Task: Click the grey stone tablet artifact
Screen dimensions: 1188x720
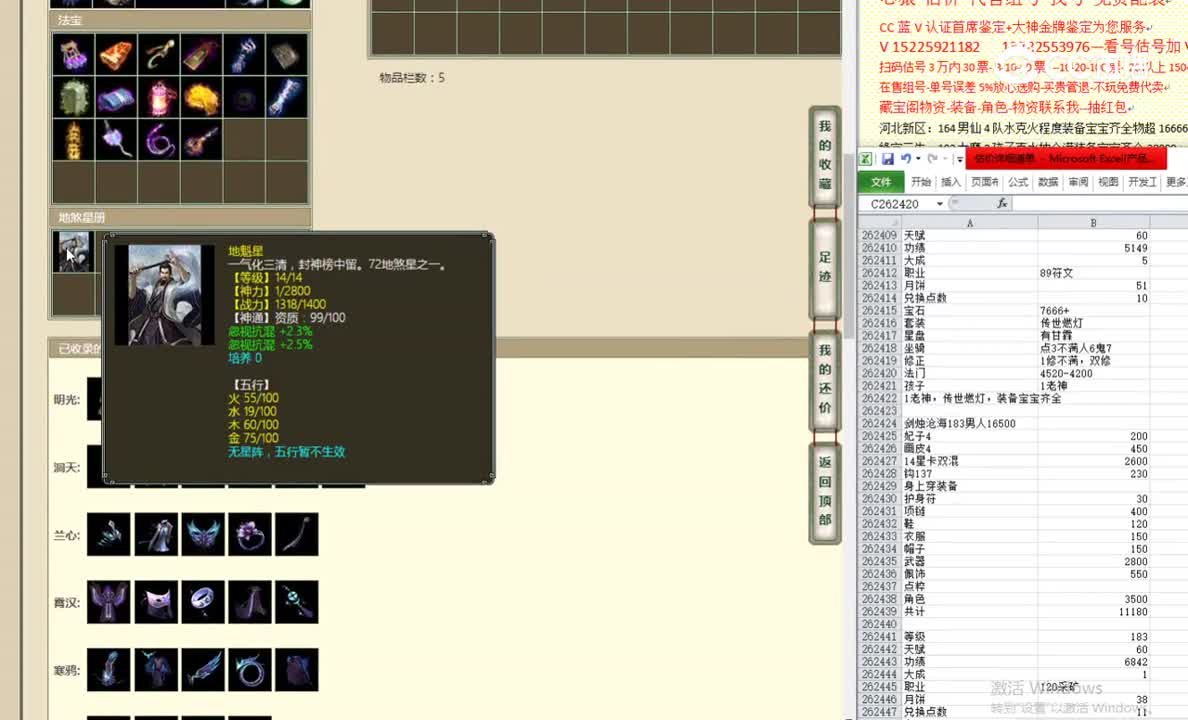Action: click(x=287, y=54)
